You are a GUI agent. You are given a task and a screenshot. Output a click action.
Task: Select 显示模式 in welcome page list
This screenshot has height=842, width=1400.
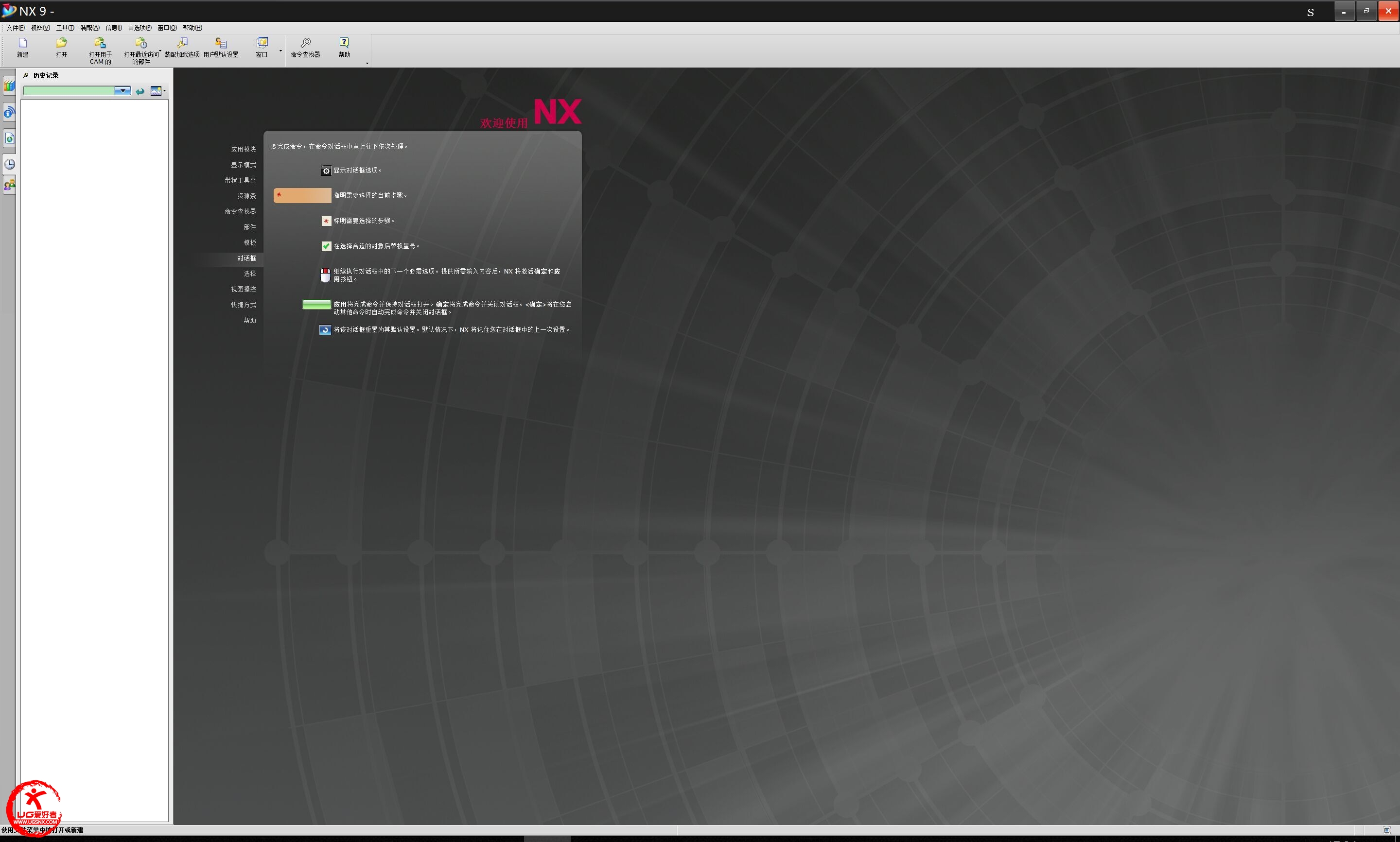pos(244,165)
